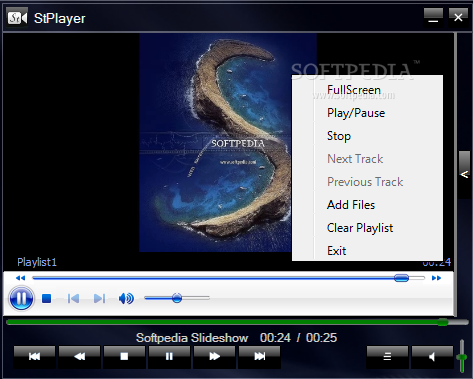Click the StPlayer app logo icon
The width and height of the screenshot is (473, 379).
click(17, 18)
